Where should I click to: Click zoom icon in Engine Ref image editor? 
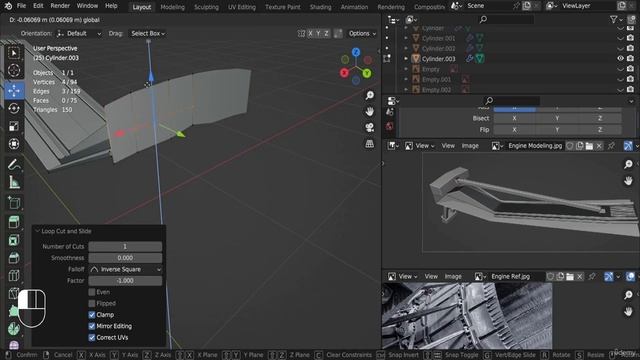click(x=628, y=295)
